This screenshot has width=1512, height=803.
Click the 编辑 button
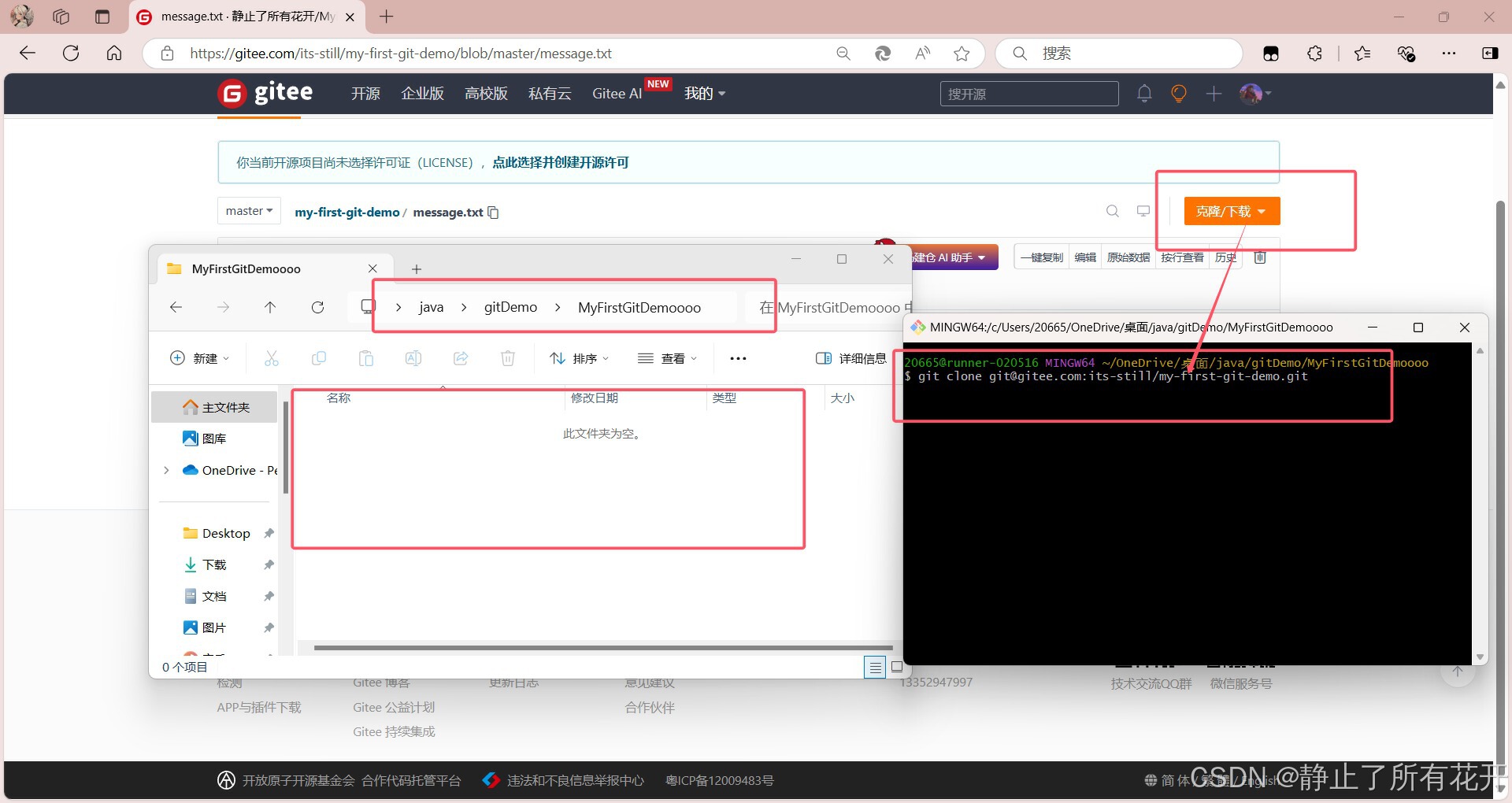1086,257
